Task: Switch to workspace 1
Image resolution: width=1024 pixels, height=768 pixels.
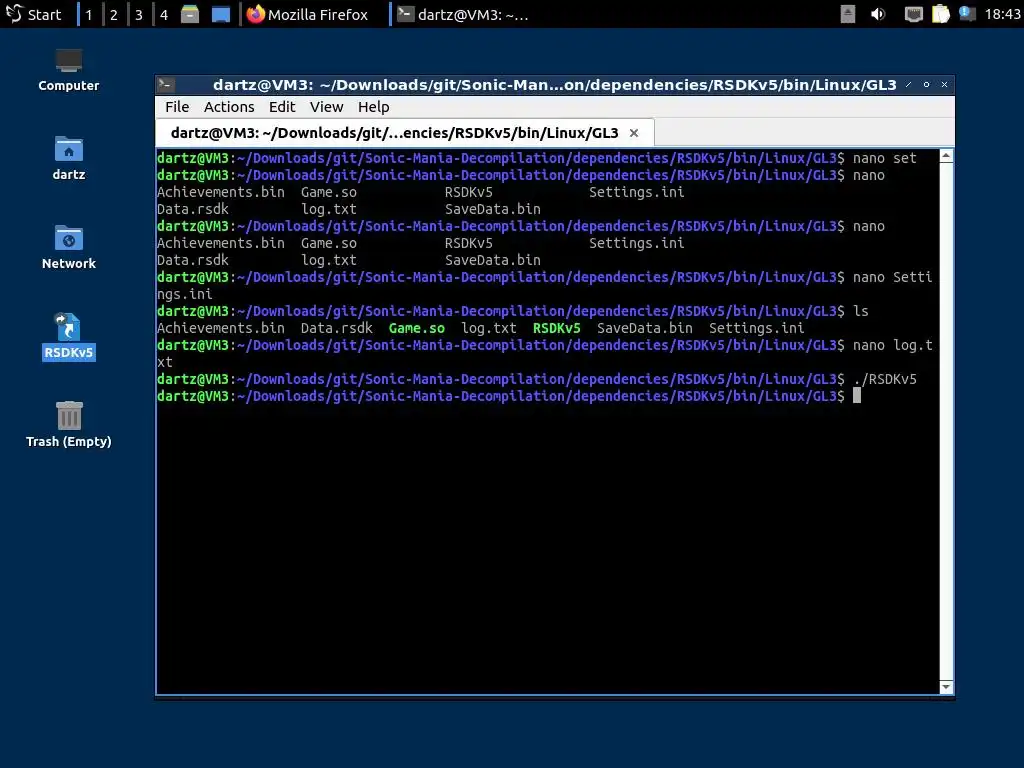Action: point(89,14)
